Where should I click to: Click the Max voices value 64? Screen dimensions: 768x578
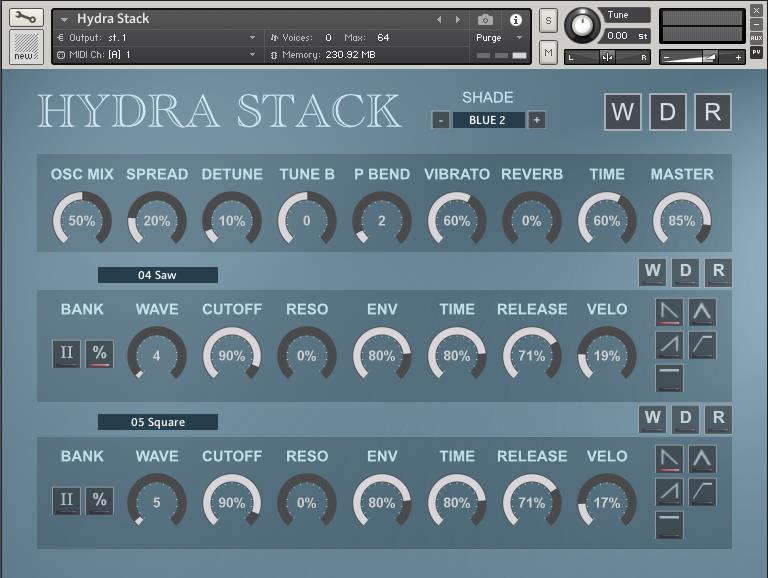click(x=384, y=38)
